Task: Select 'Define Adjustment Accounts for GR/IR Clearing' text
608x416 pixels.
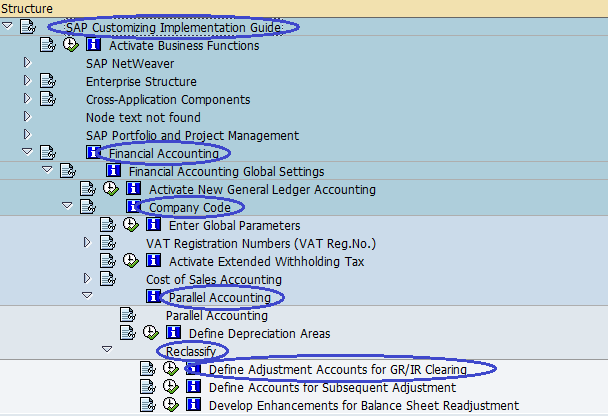Action: tap(338, 369)
